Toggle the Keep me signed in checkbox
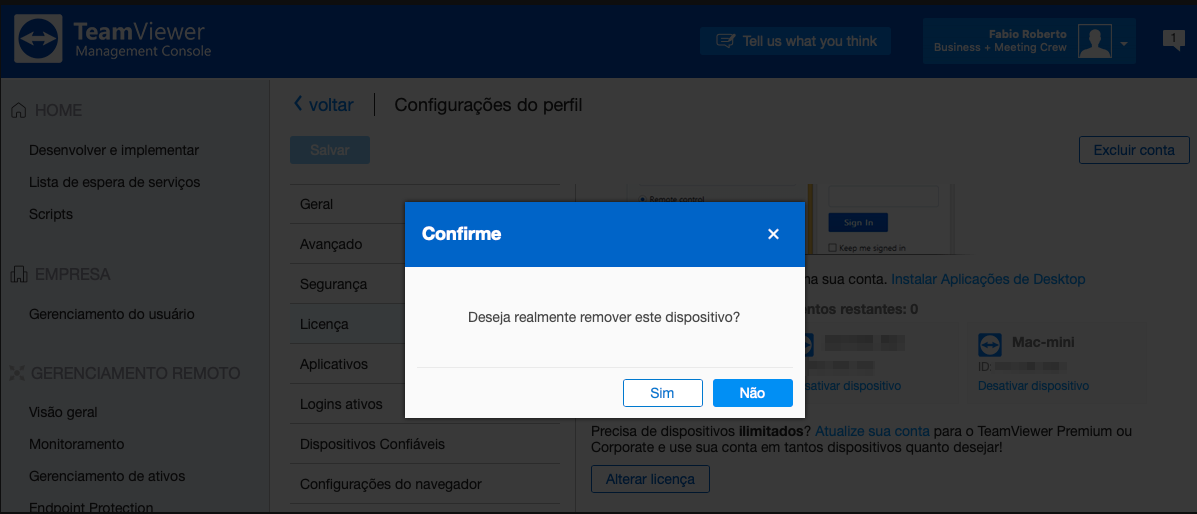The width and height of the screenshot is (1197, 514). click(x=832, y=247)
